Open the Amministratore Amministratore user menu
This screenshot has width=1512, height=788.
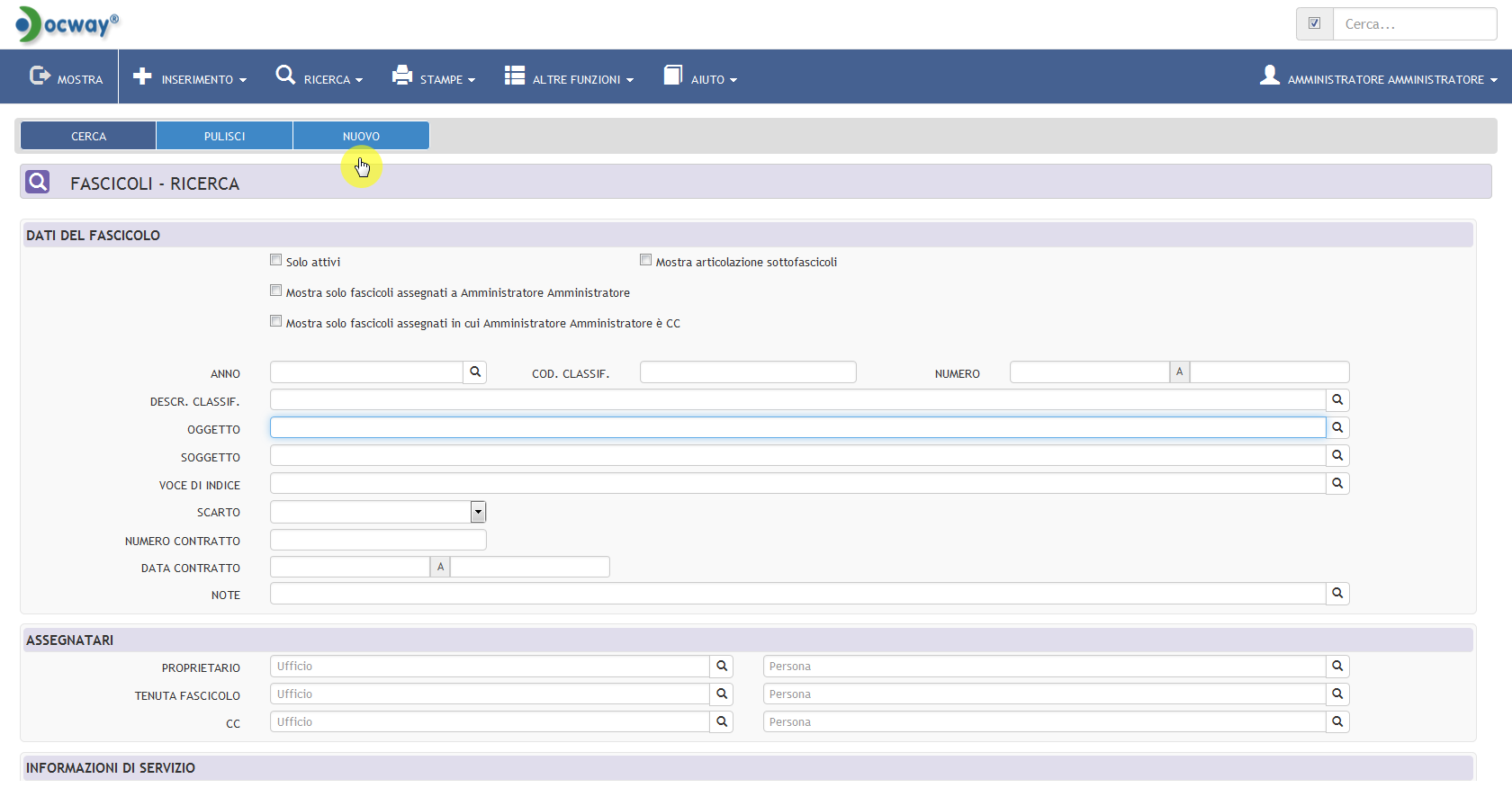1379,78
